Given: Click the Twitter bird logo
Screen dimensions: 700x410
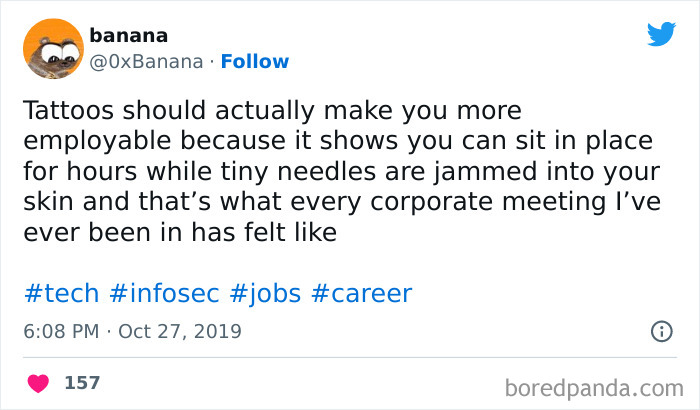Looking at the screenshot, I should pyautogui.click(x=661, y=36).
